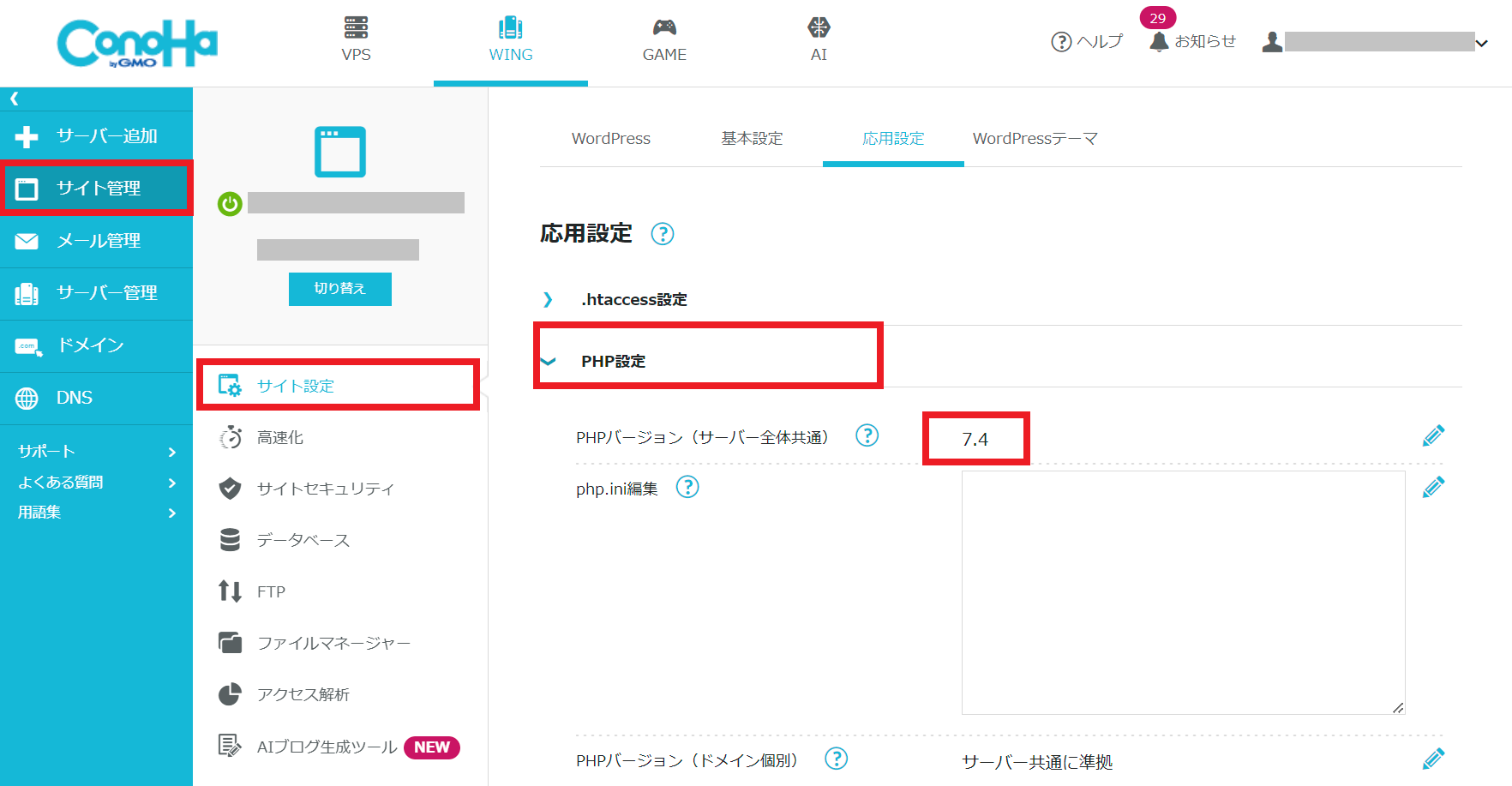This screenshot has width=1512, height=786.
Task: Click the AIブログ生成ツール document icon
Action: point(230,746)
